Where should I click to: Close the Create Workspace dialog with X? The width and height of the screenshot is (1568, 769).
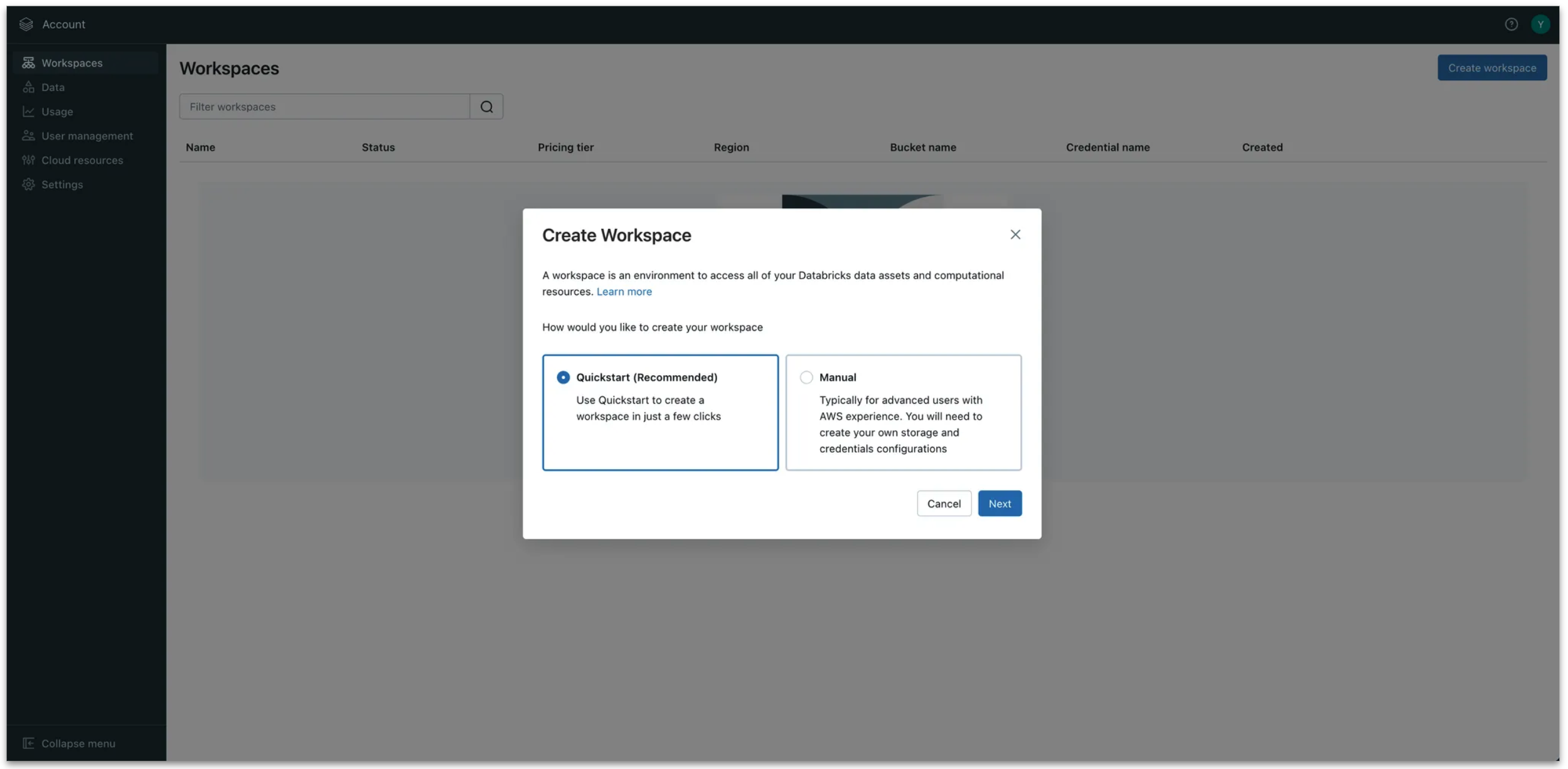coord(1015,235)
